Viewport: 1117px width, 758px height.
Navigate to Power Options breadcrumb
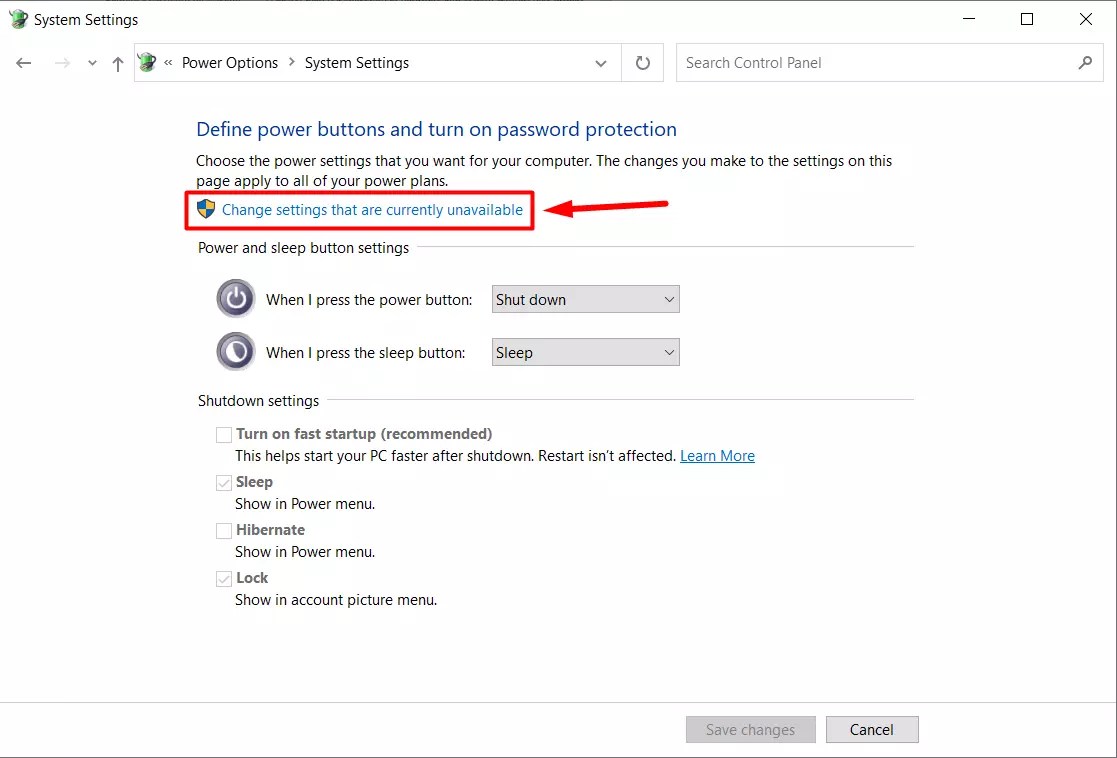pos(230,62)
